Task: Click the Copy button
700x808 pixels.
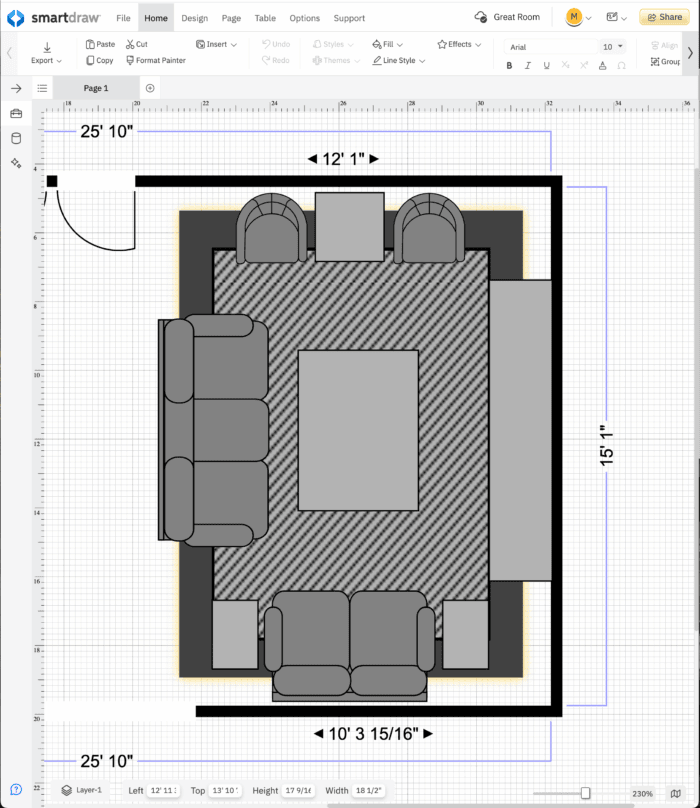Action: (99, 60)
